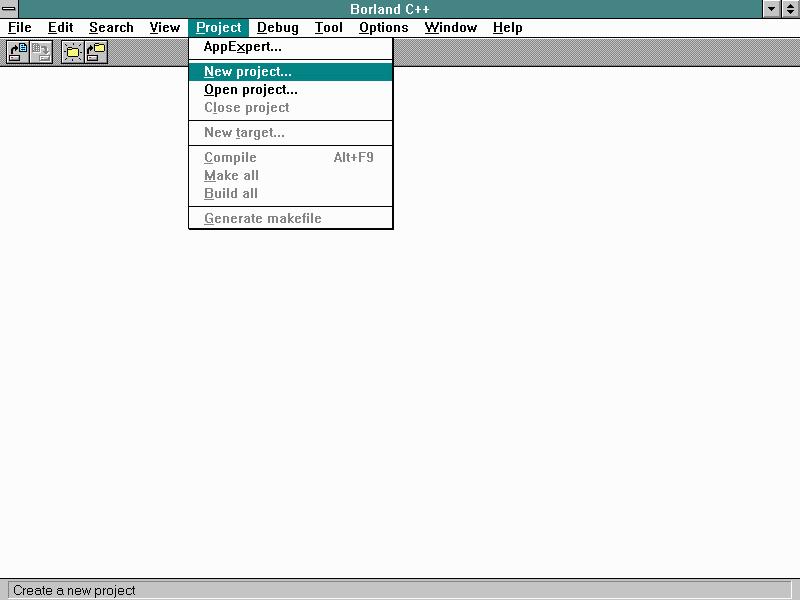Open the Edit menu
800x600 pixels.
60,28
